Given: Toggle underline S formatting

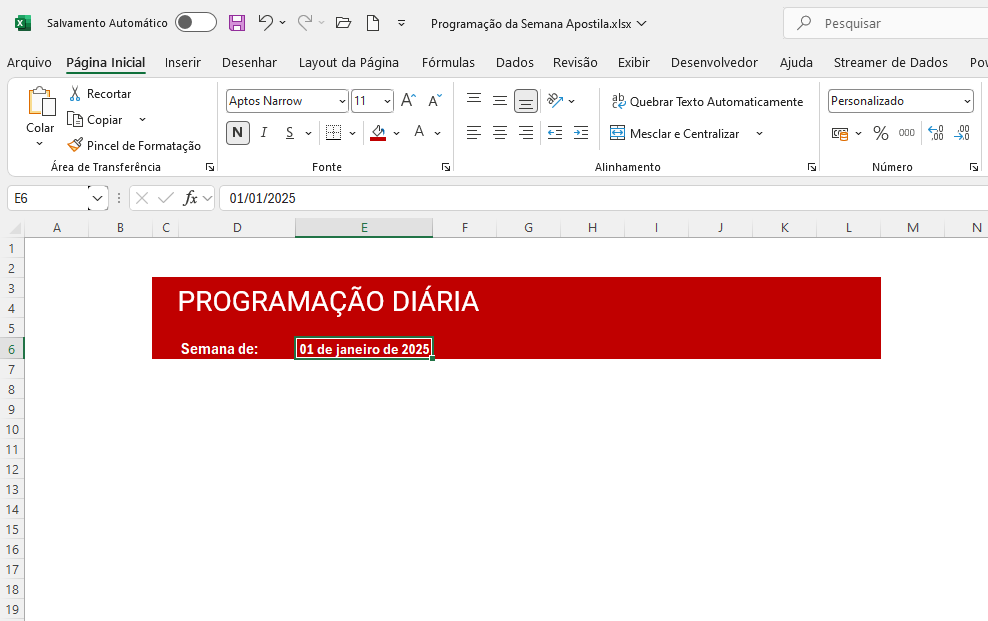Looking at the screenshot, I should tap(289, 132).
